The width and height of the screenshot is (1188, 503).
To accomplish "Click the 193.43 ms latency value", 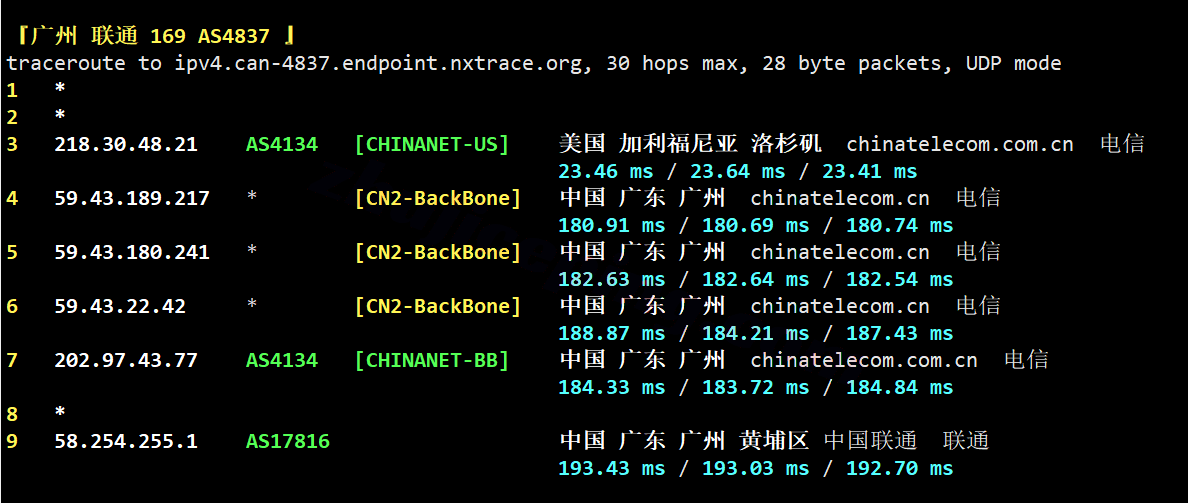I will point(611,468).
